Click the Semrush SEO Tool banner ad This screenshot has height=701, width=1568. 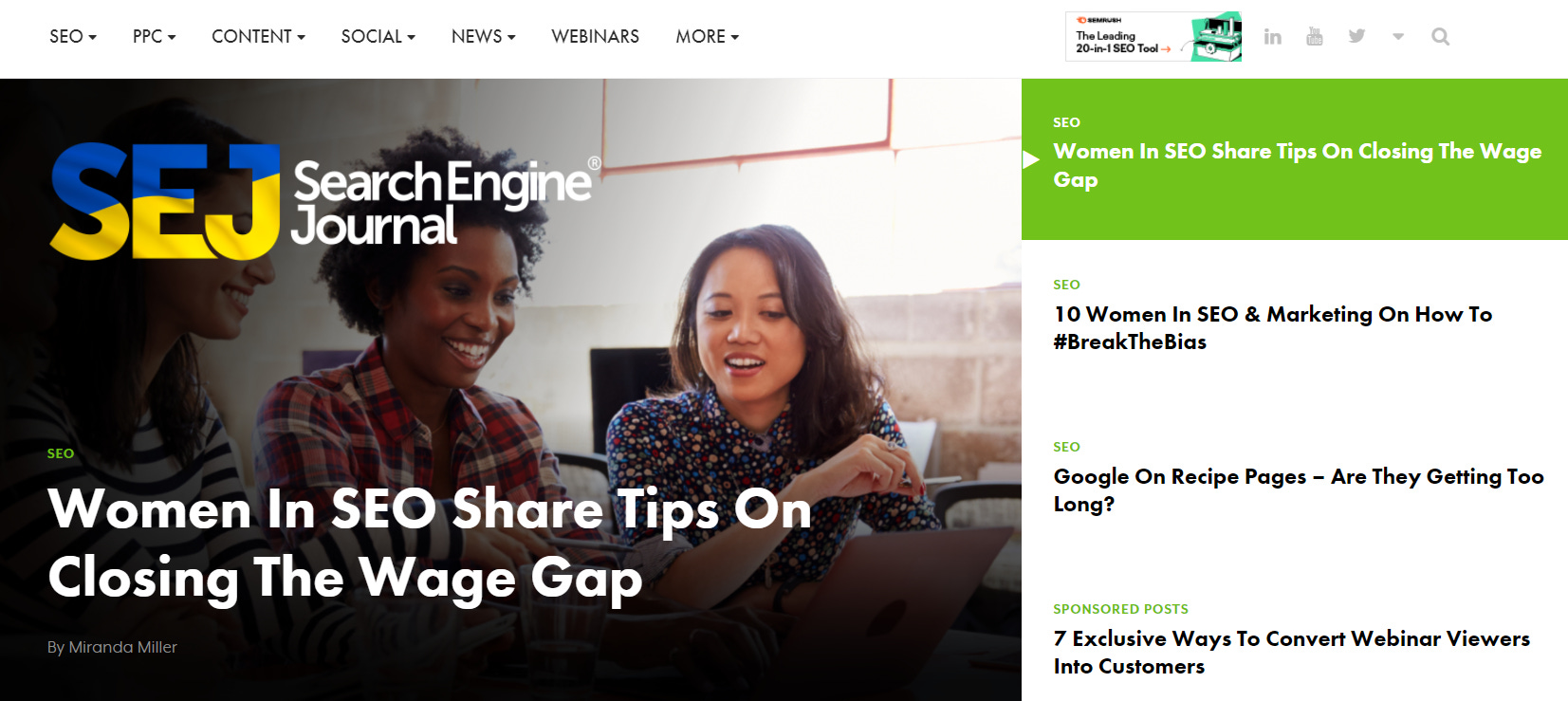(x=1153, y=37)
